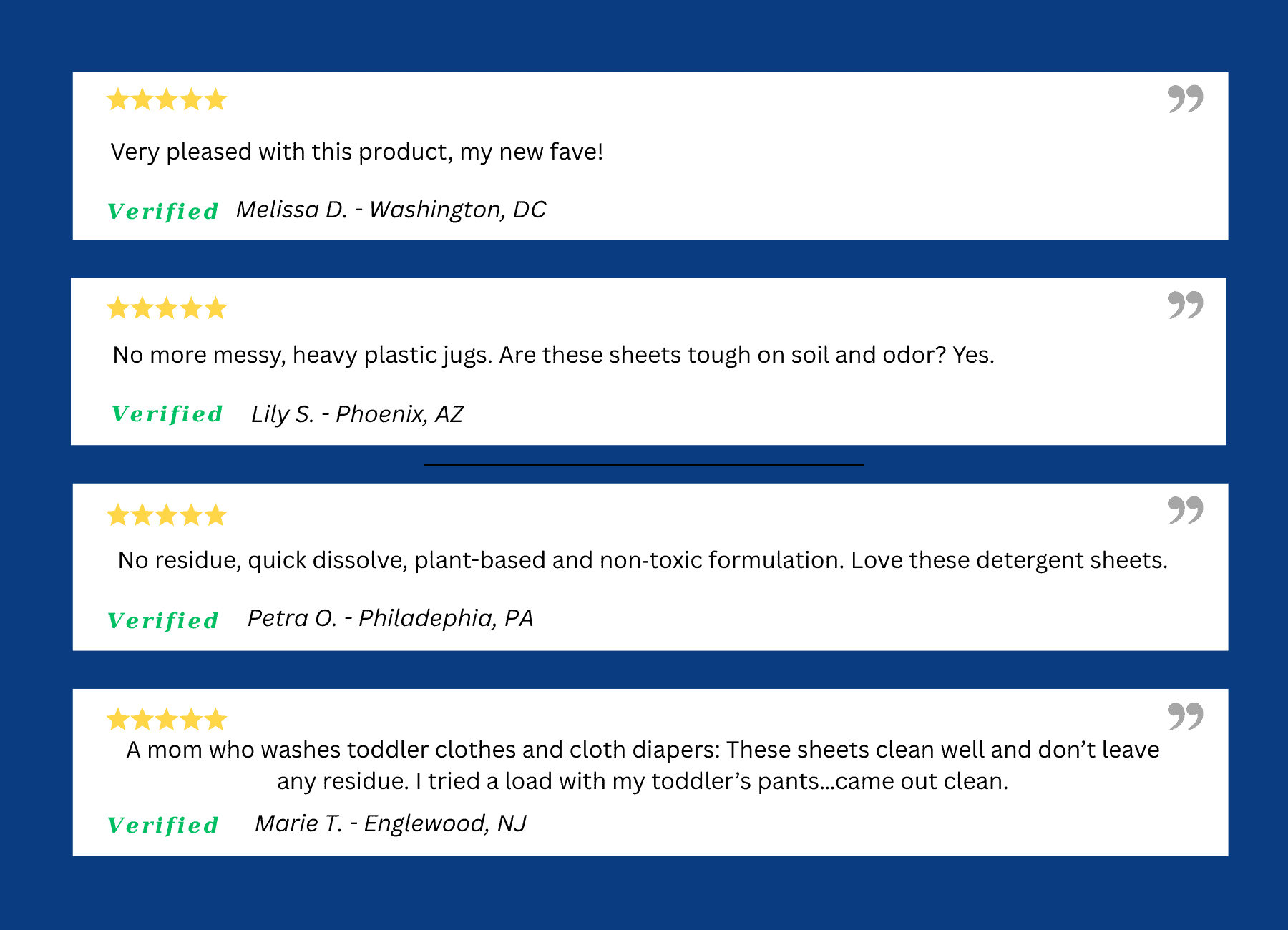The width and height of the screenshot is (1288, 930).
Task: Click the star rating on Petra's review
Action: coord(167,514)
